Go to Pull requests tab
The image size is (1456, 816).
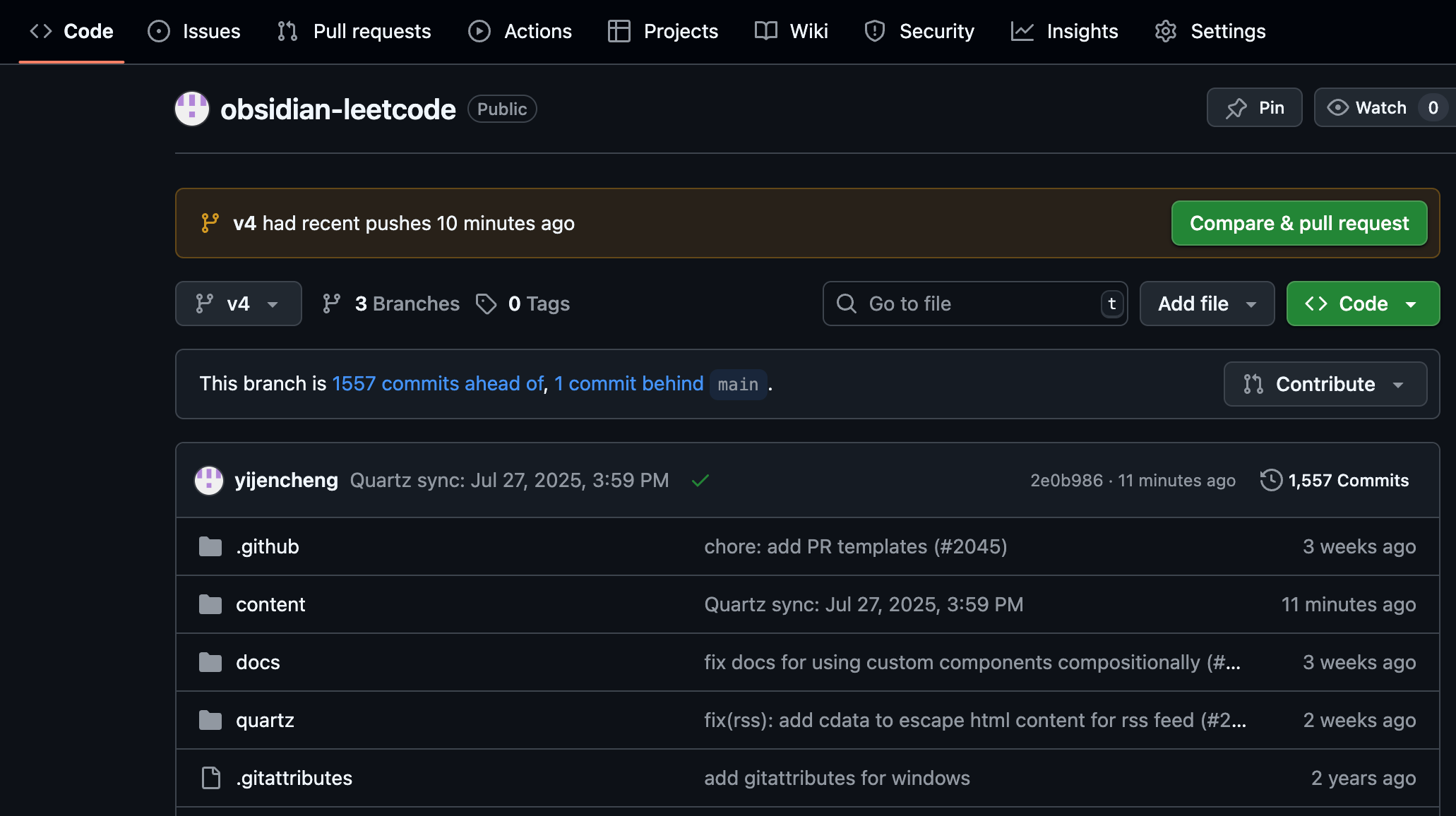354,31
